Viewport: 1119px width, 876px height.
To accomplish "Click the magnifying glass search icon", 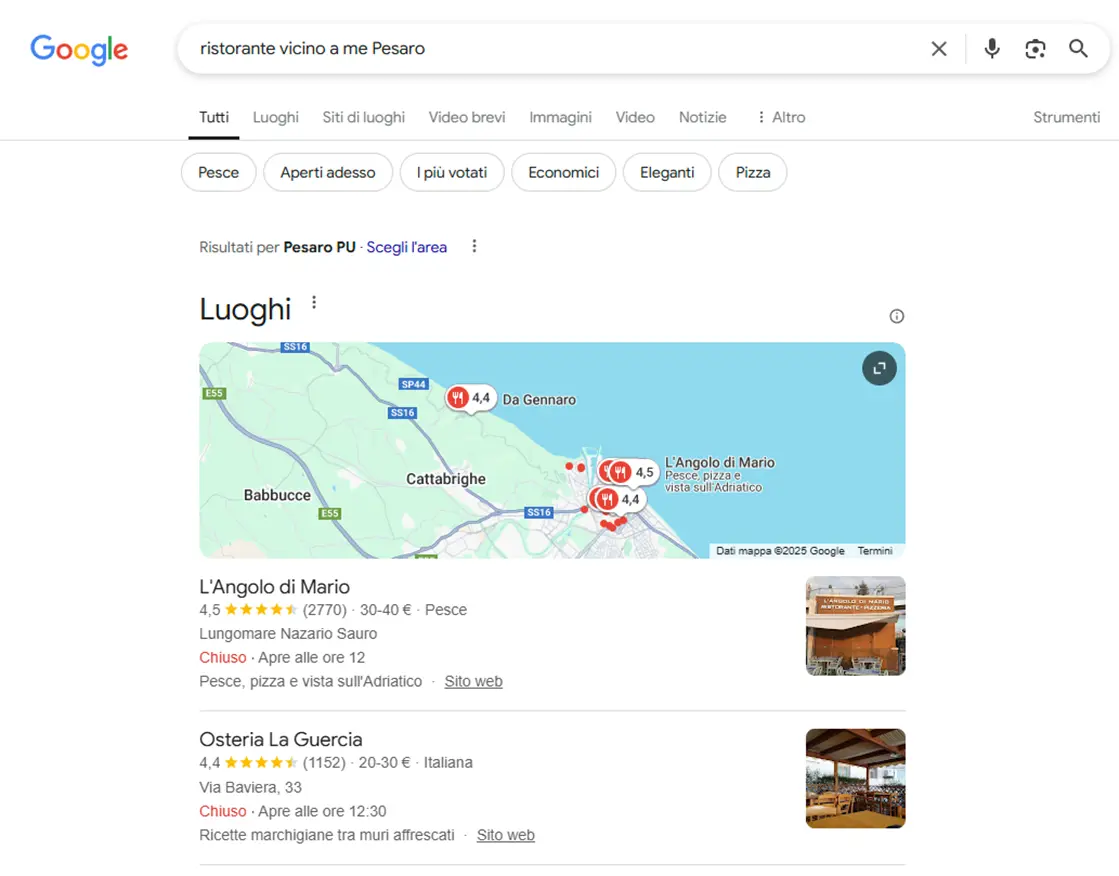I will pyautogui.click(x=1078, y=49).
